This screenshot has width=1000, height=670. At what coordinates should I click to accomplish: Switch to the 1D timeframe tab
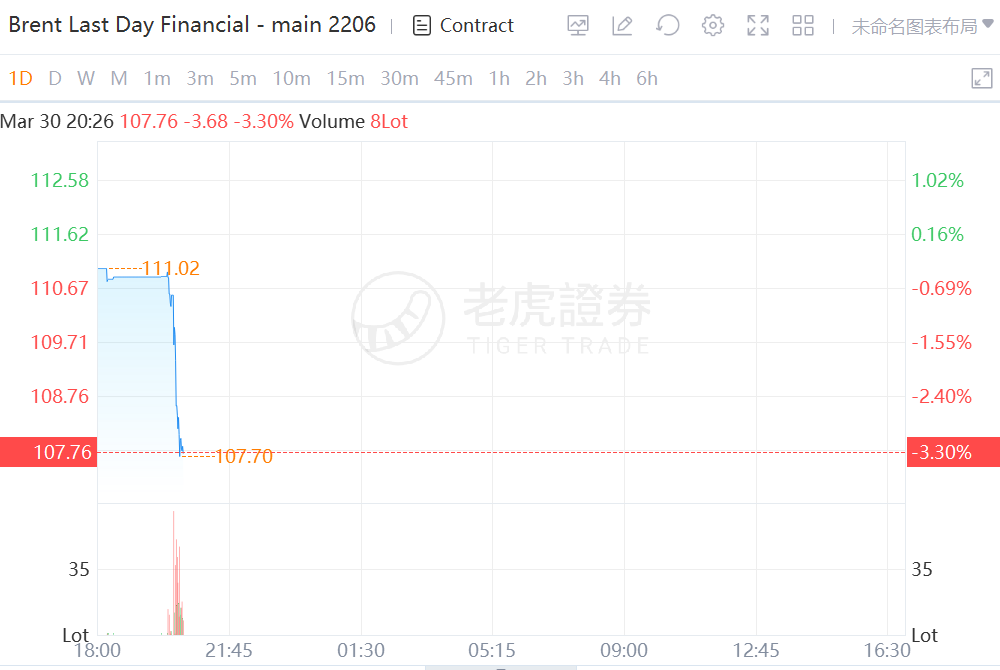click(20, 79)
